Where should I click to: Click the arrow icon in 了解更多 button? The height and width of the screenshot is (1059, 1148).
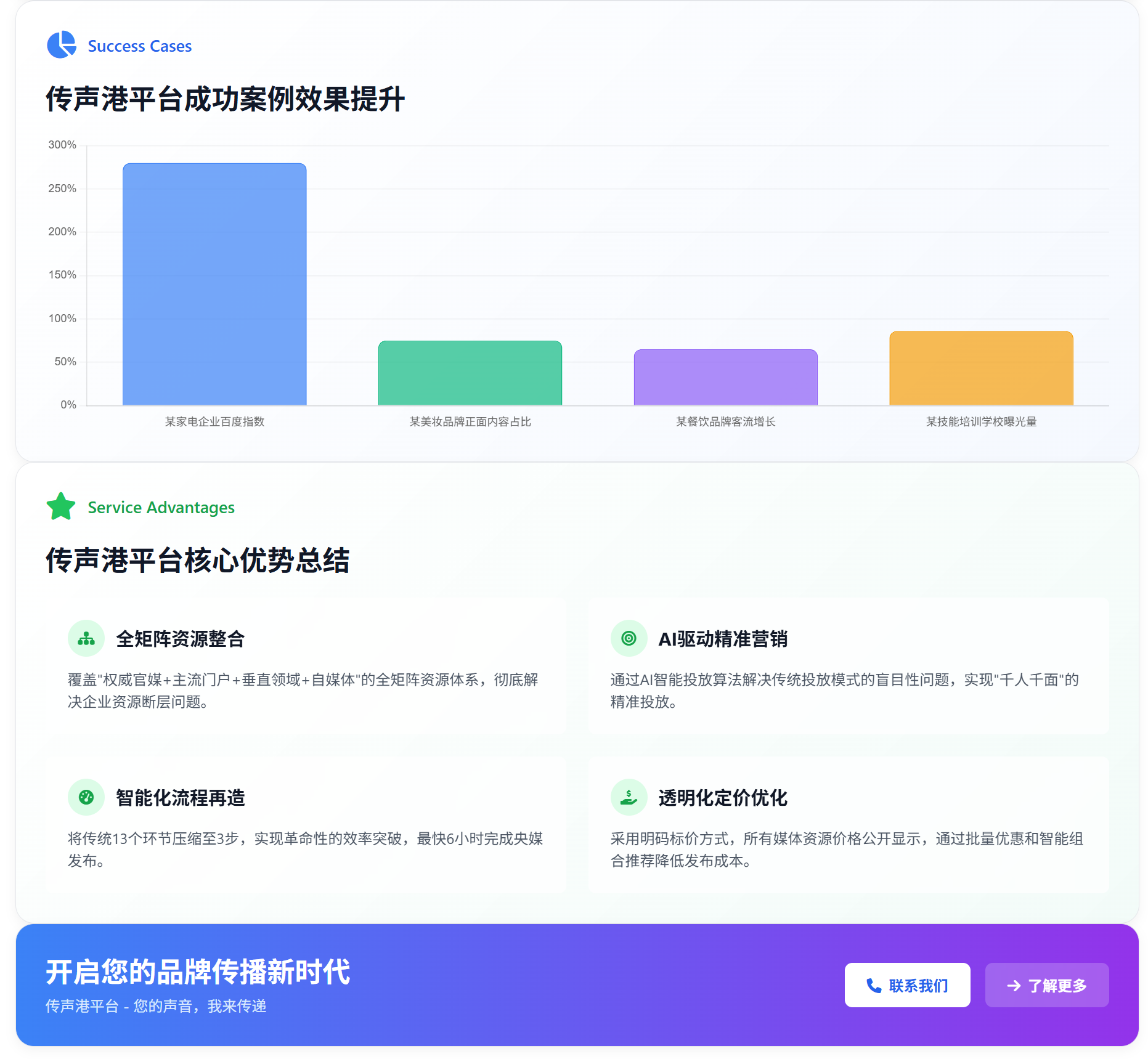point(1014,986)
